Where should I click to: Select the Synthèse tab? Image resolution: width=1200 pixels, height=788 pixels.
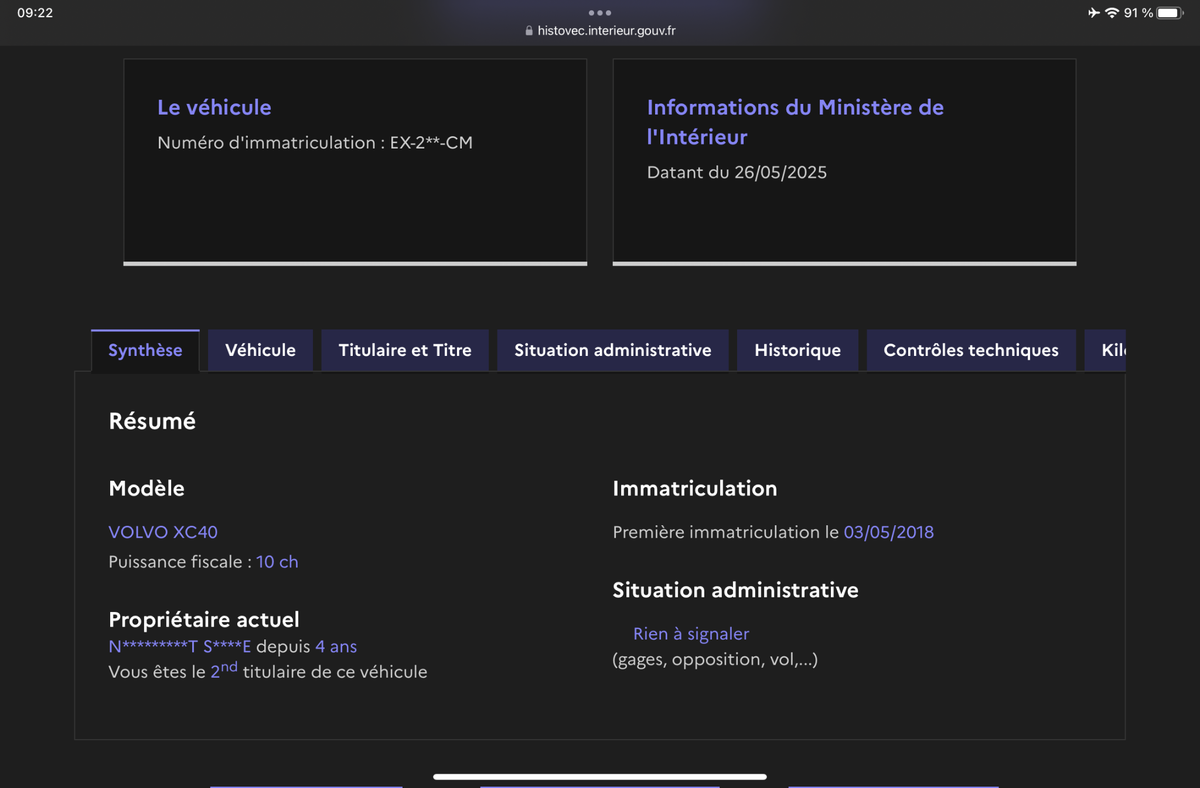click(x=145, y=350)
